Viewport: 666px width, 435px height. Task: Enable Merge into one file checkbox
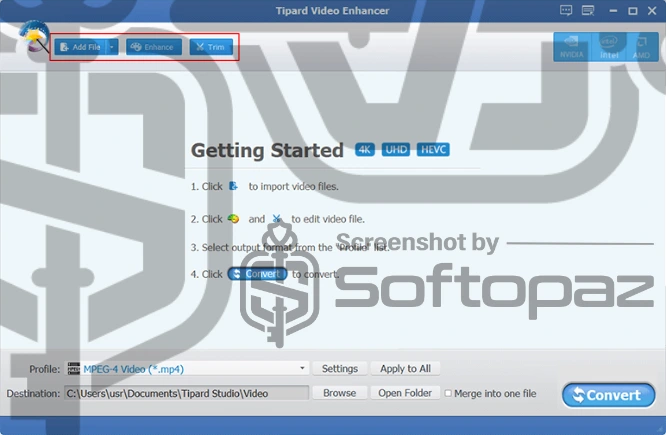(448, 393)
